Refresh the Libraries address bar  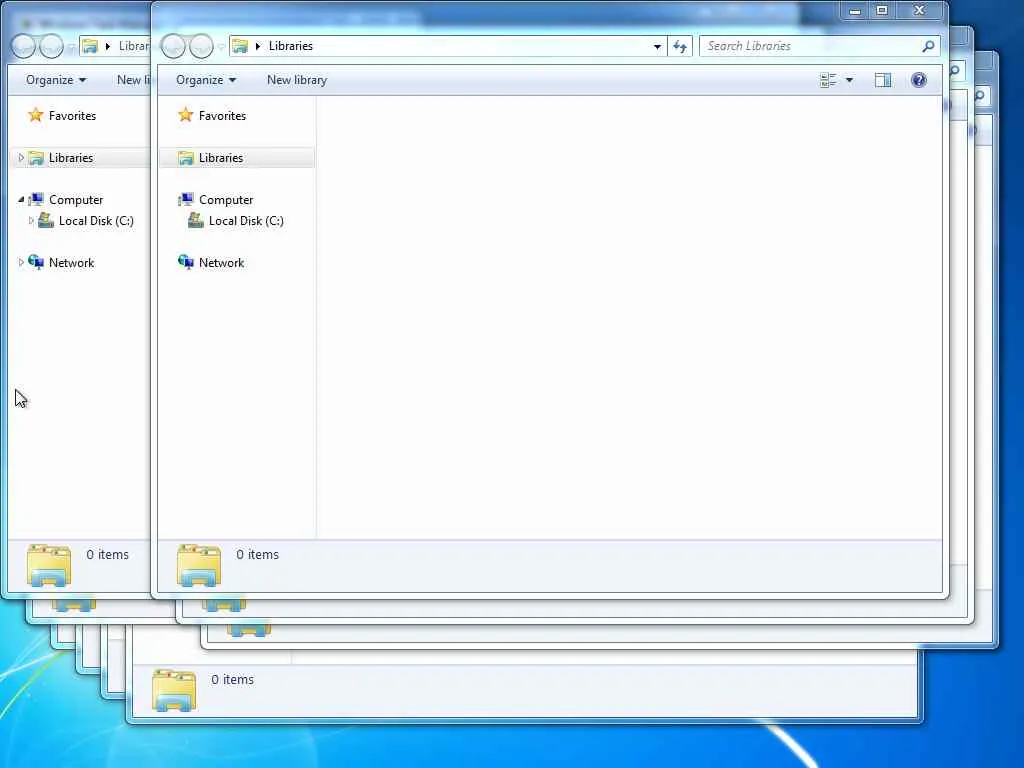(x=680, y=46)
